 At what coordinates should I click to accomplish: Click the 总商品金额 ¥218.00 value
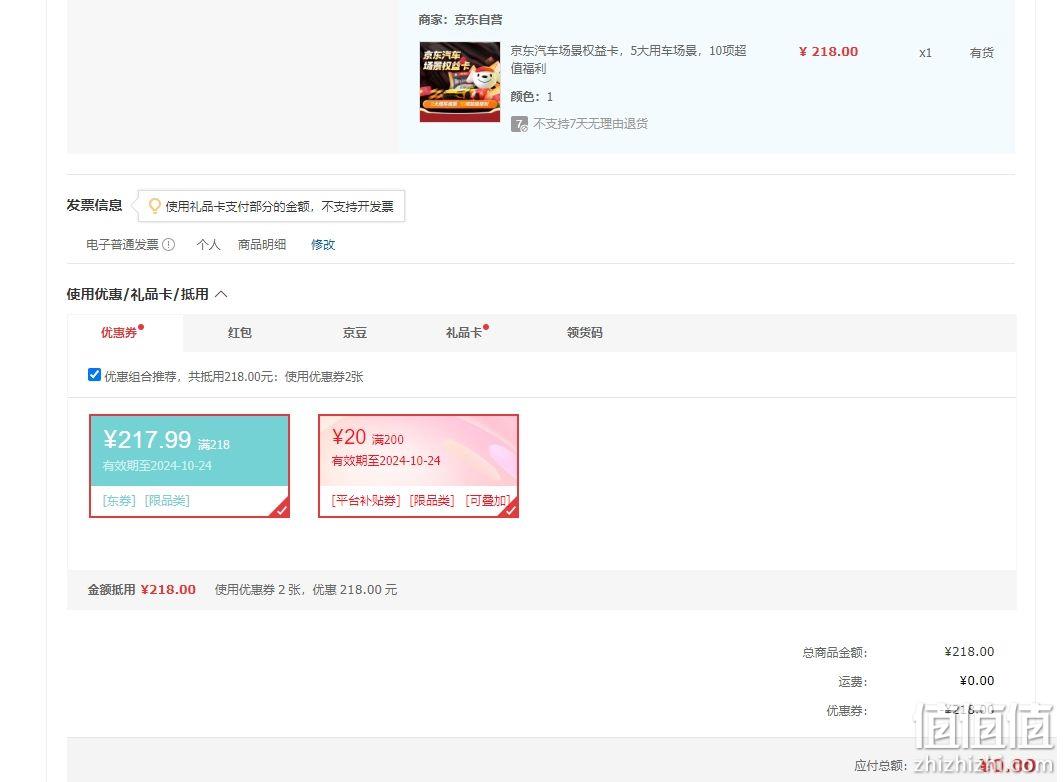pos(969,652)
